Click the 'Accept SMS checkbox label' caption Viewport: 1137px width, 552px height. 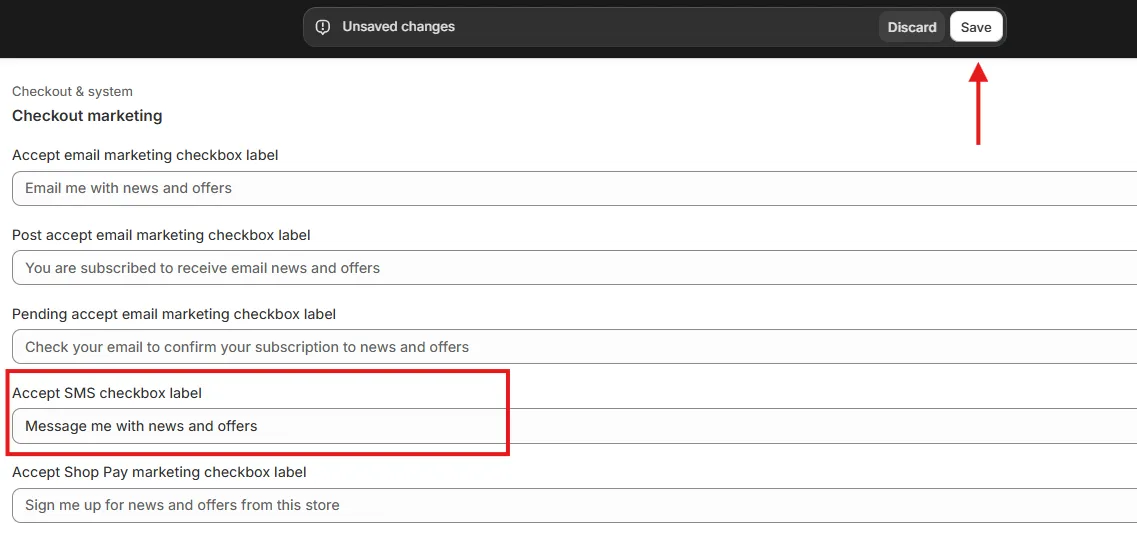107,393
